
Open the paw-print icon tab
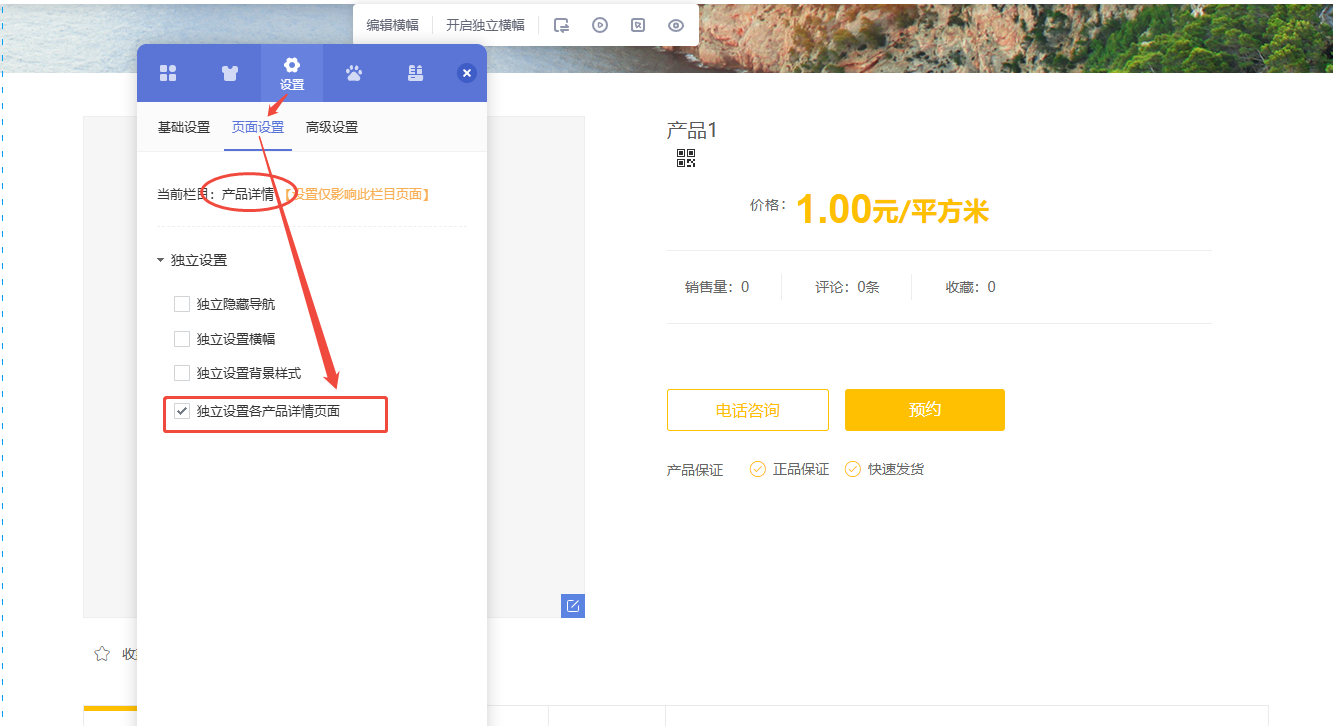354,73
